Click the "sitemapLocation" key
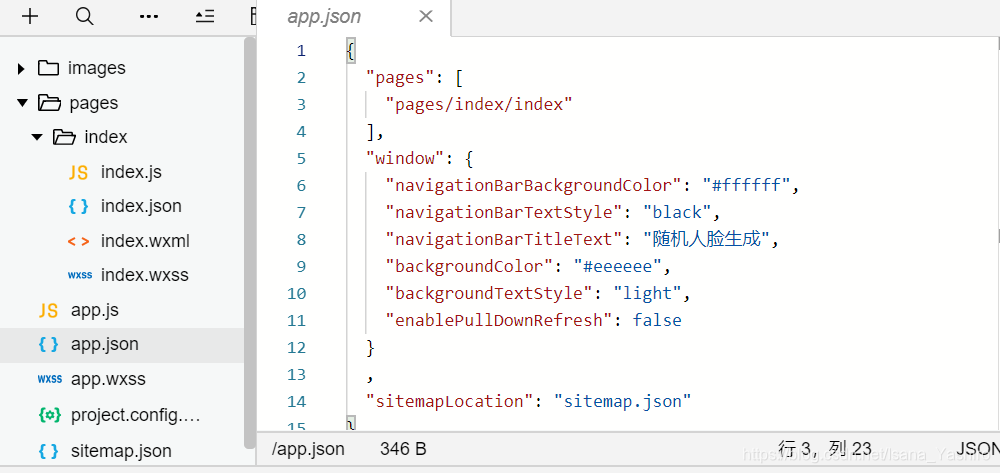Screen dimensions: 1000x473 click(450, 401)
